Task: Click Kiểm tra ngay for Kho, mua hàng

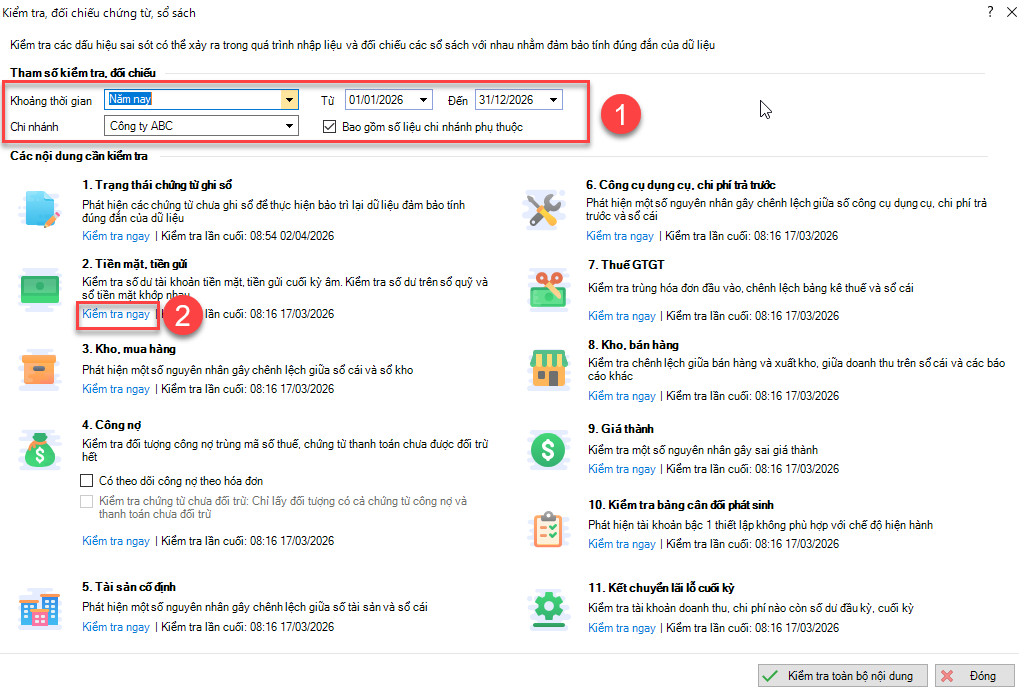Action: pos(116,389)
